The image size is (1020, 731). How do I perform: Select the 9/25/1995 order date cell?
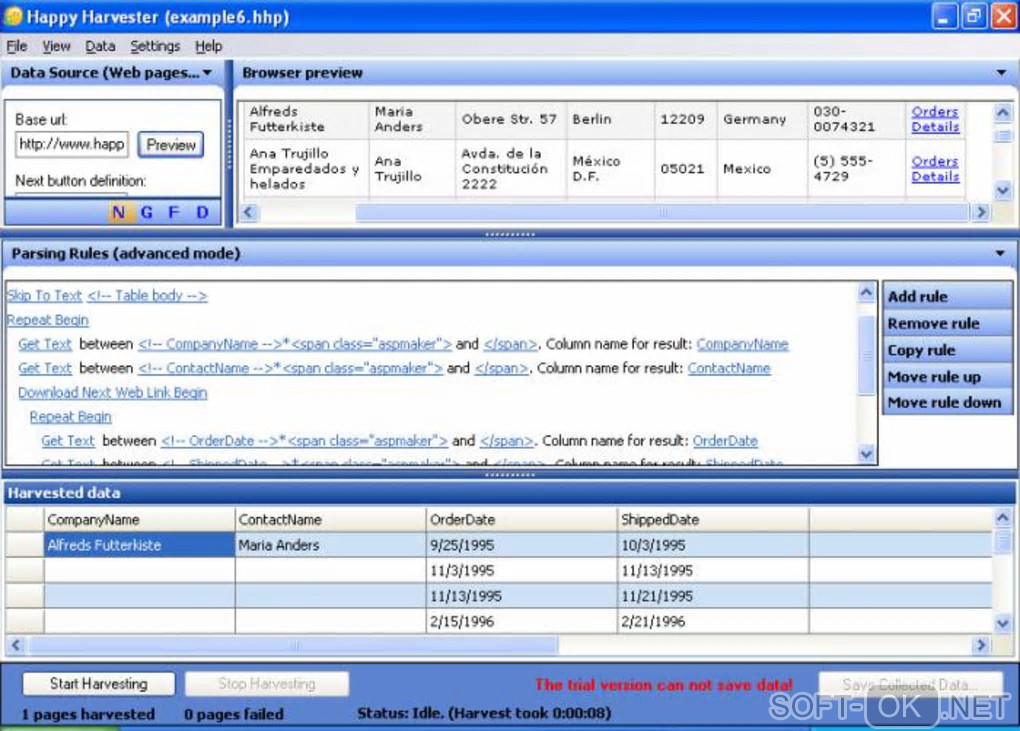tap(521, 545)
